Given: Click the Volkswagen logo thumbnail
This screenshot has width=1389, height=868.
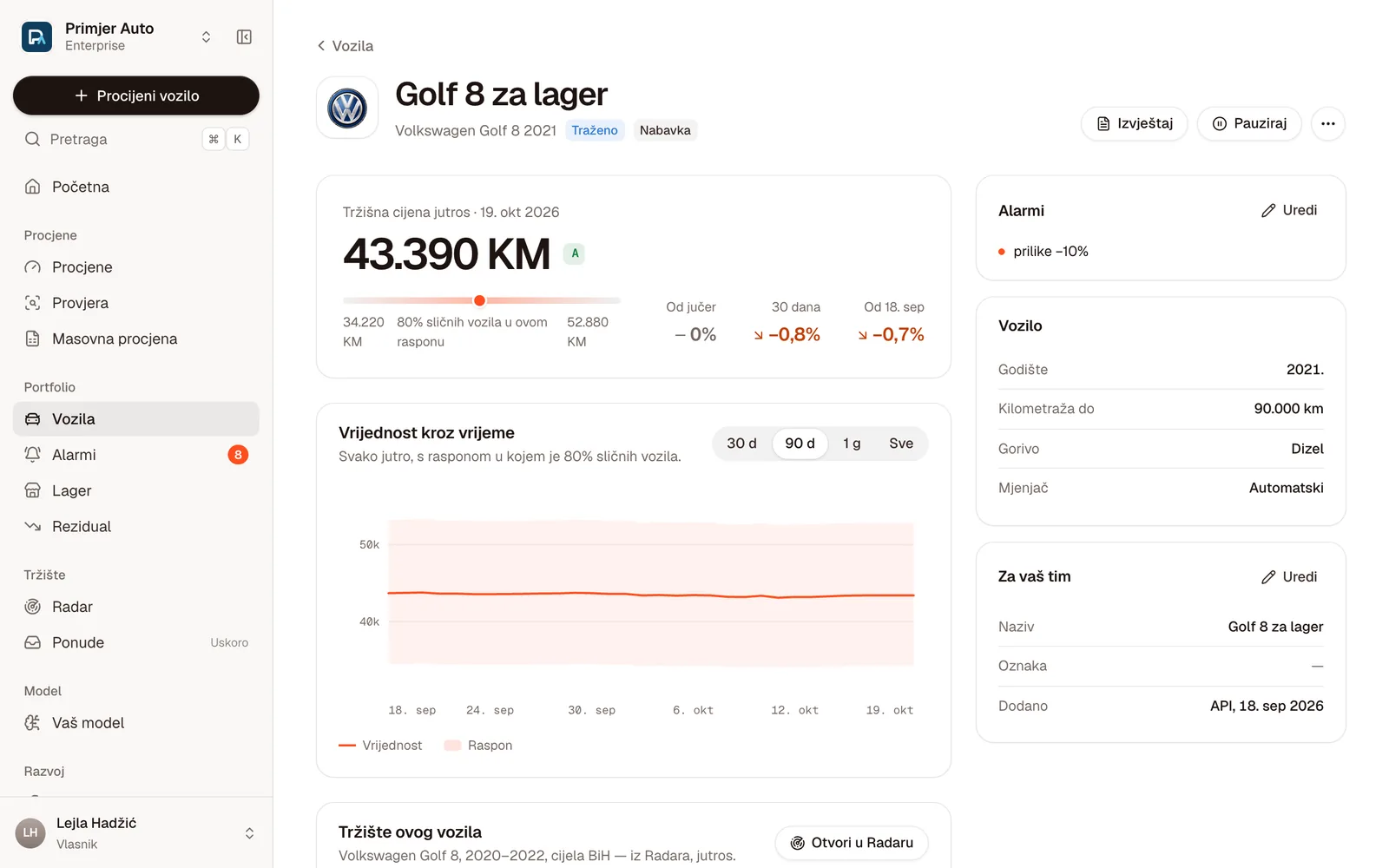Looking at the screenshot, I should (x=347, y=108).
